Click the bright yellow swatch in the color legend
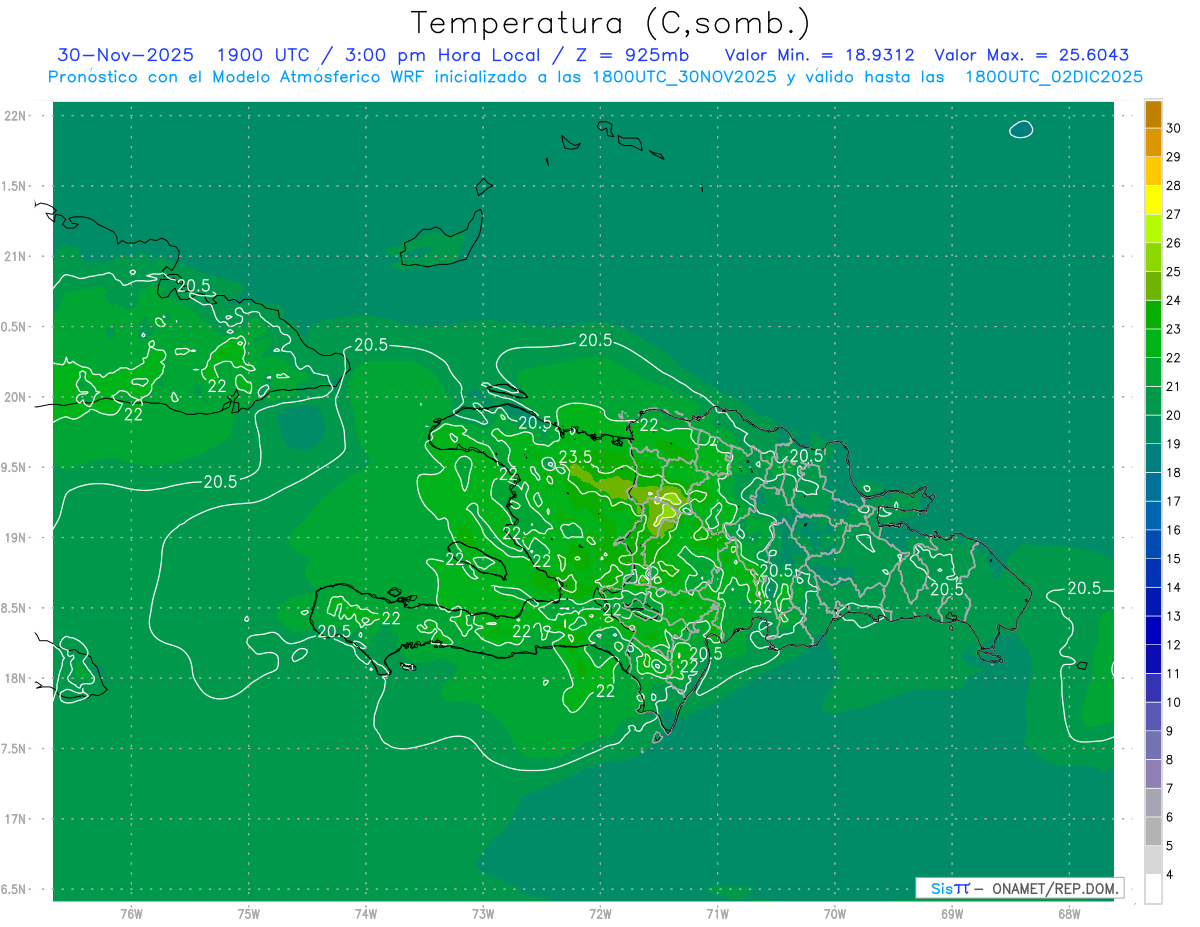Screen dimensions: 1200x927 click(1153, 214)
